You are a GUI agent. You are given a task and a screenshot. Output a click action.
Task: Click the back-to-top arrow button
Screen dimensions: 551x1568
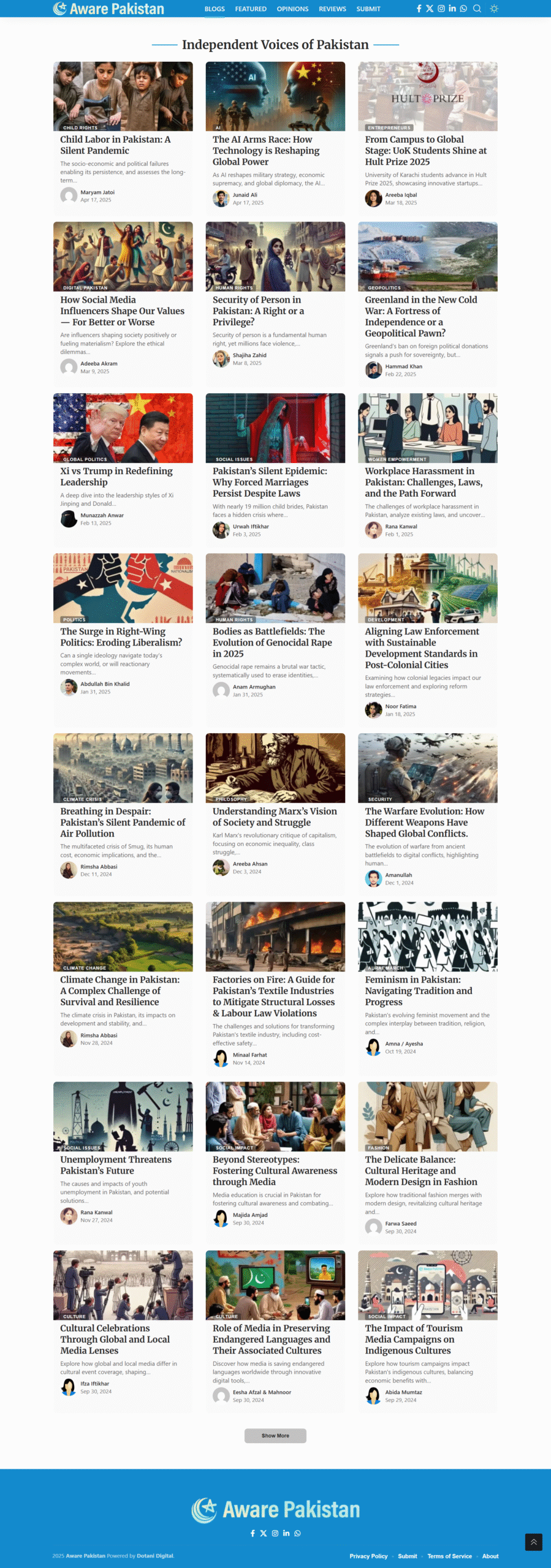533,1542
